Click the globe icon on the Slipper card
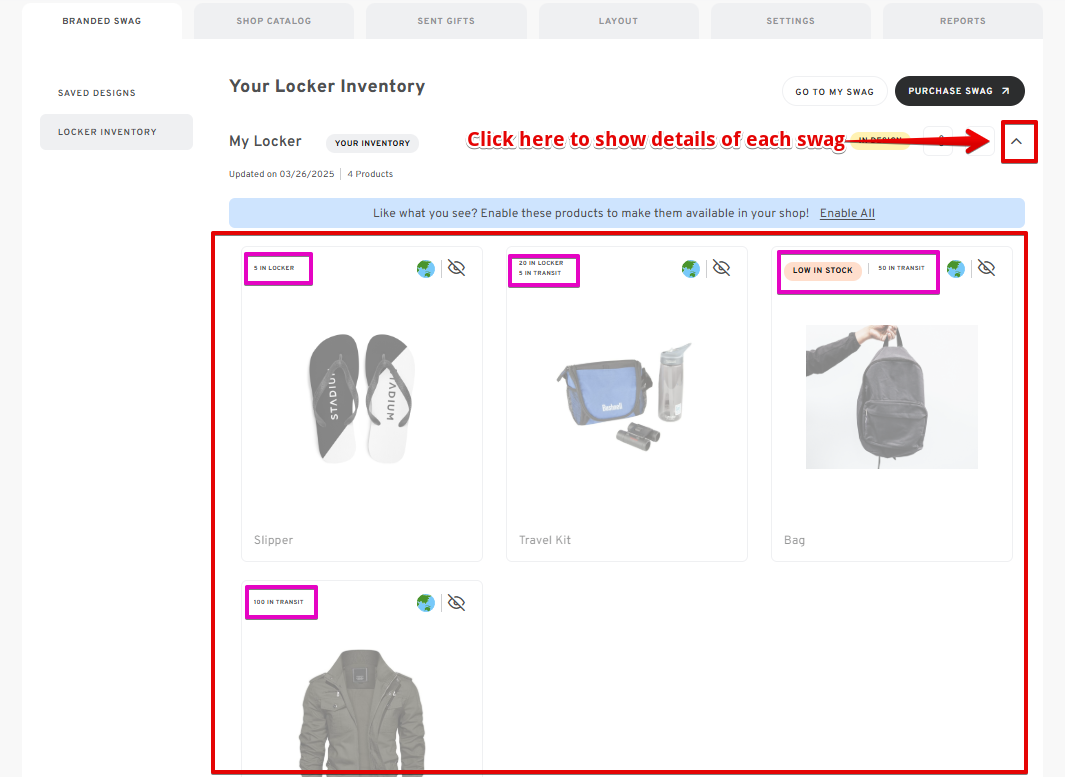This screenshot has height=778, width=1065. coord(426,269)
